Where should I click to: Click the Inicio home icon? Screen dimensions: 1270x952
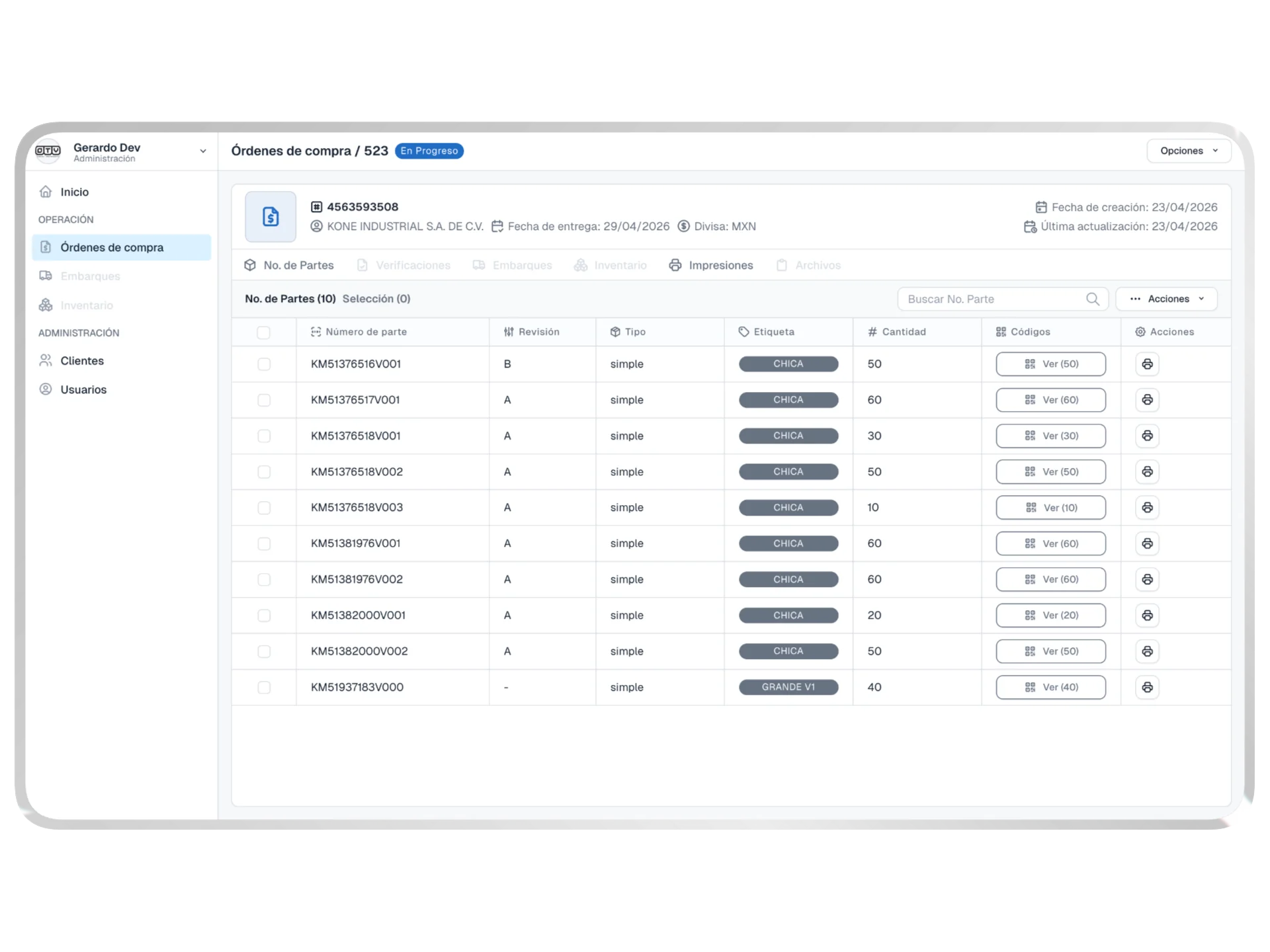(x=46, y=192)
